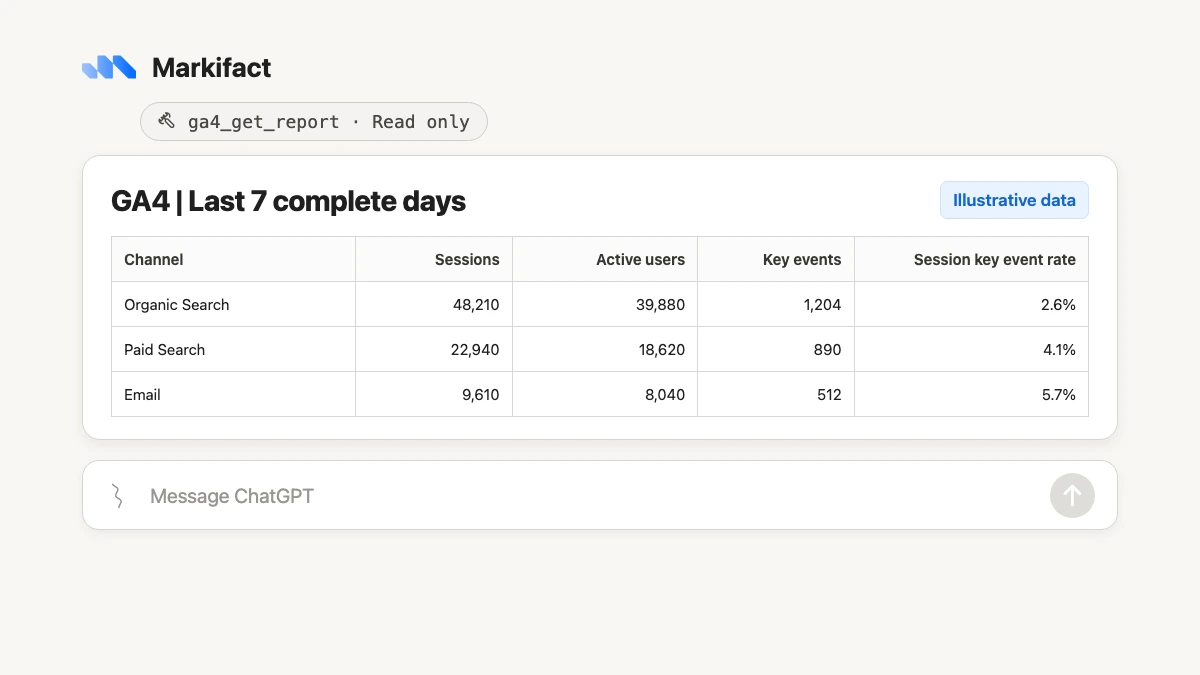Click the 18,620 active users value
The width and height of the screenshot is (1200, 675).
pos(660,349)
